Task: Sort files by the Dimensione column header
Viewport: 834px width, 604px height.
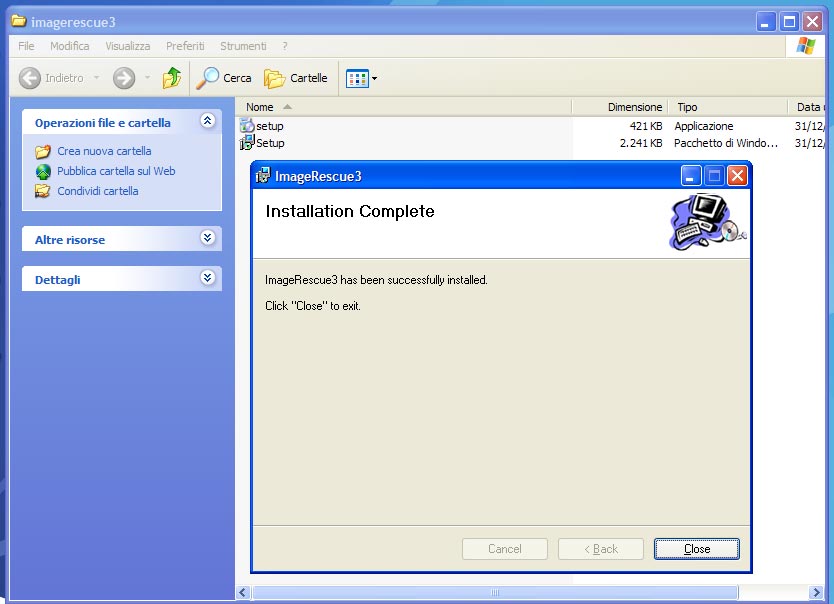Action: 620,107
